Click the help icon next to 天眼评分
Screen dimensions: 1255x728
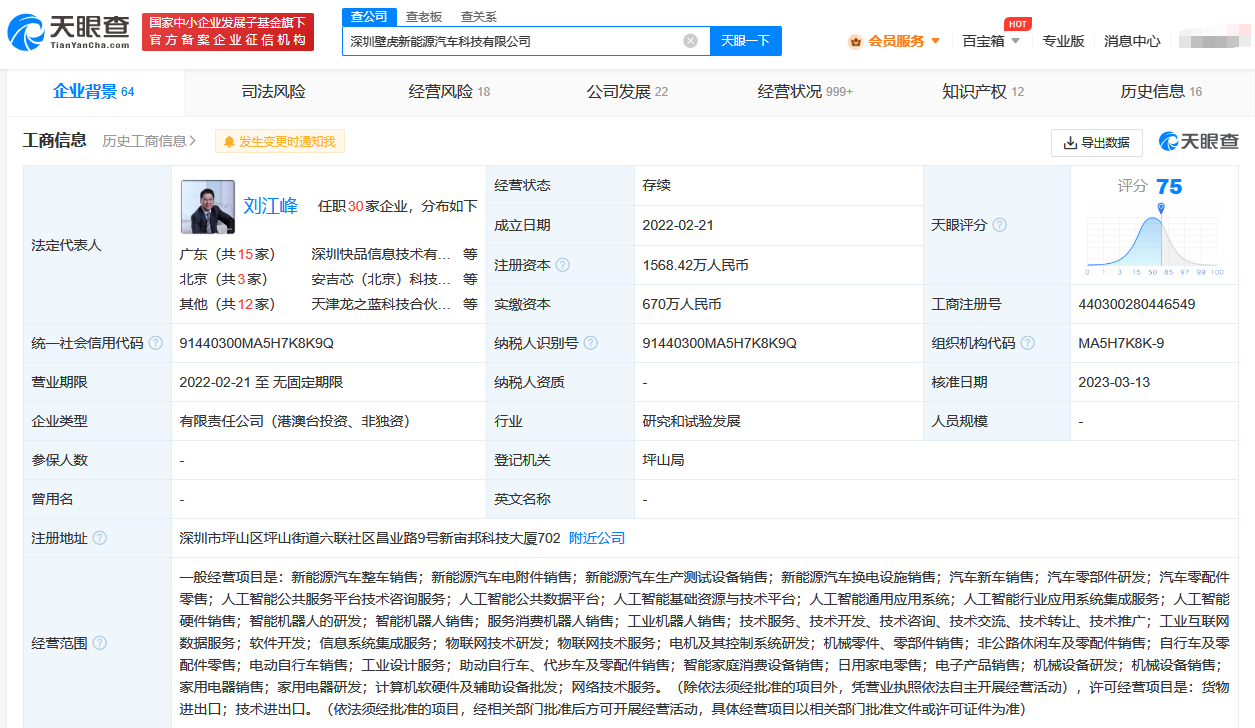999,225
